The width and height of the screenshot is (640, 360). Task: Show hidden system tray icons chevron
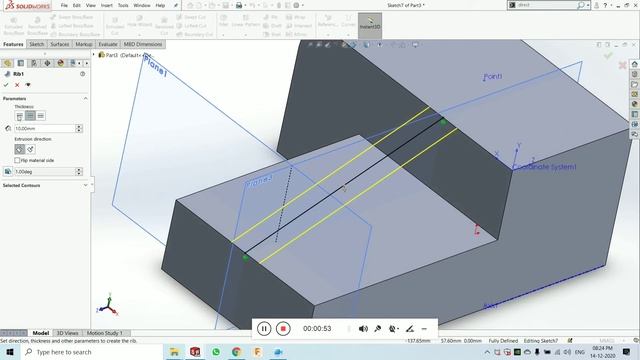[x=487, y=352]
